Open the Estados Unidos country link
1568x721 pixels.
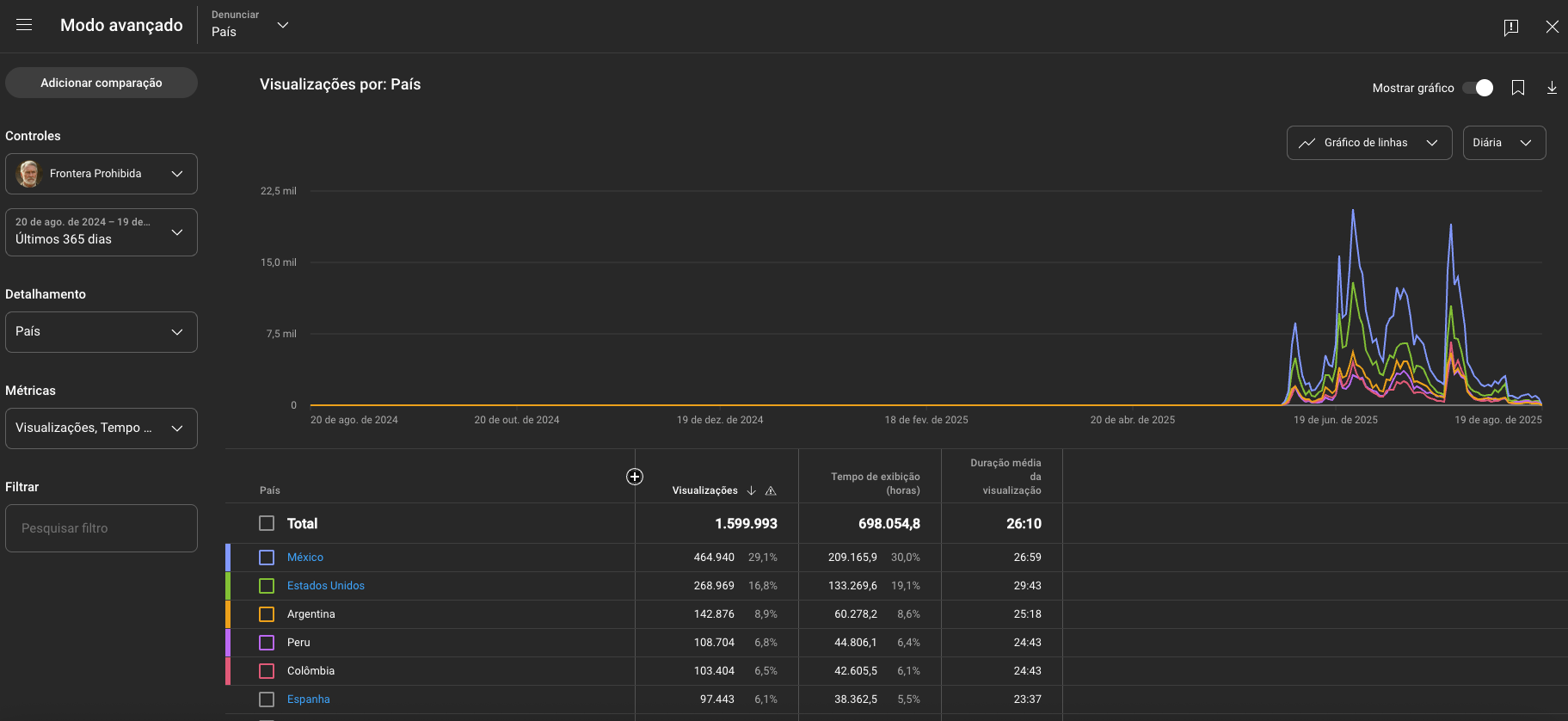coord(325,586)
